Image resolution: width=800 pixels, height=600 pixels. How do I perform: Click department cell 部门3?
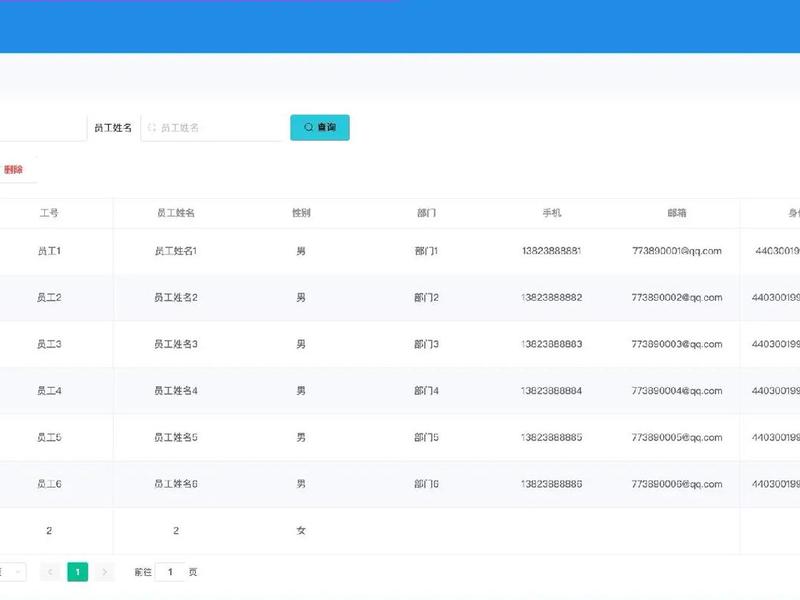pyautogui.click(x=427, y=344)
